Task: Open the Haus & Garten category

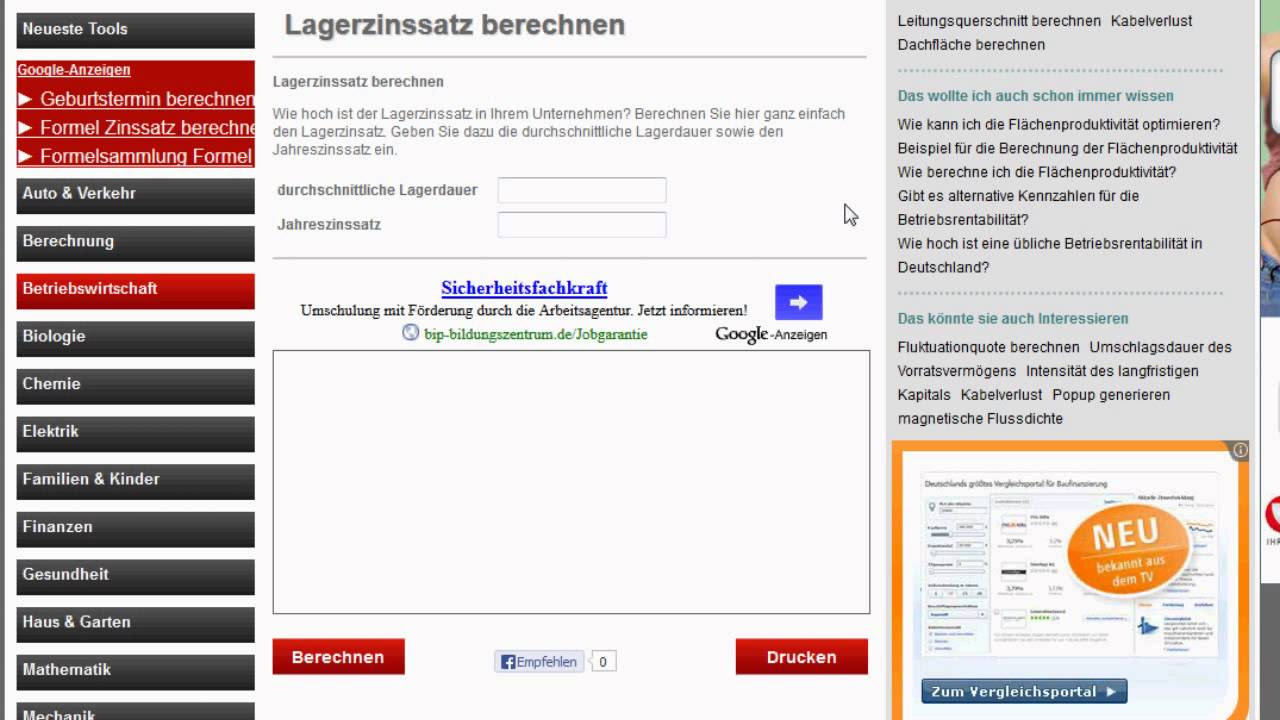Action: 136,623
